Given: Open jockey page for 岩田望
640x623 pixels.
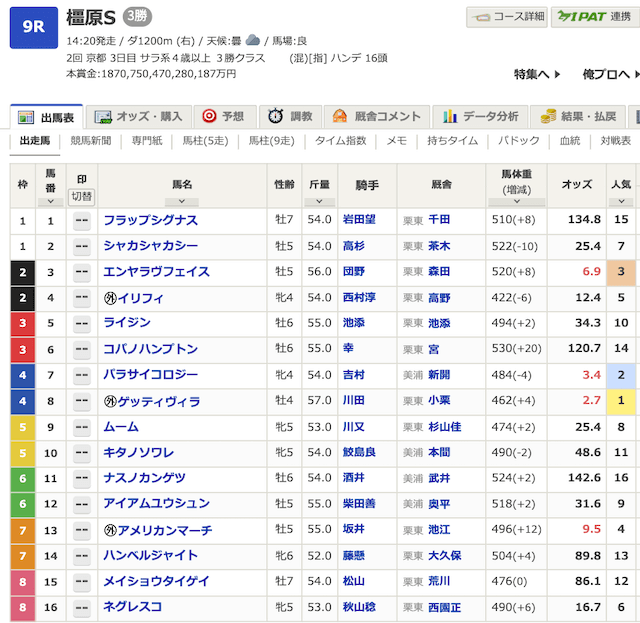Looking at the screenshot, I should 359,220.
